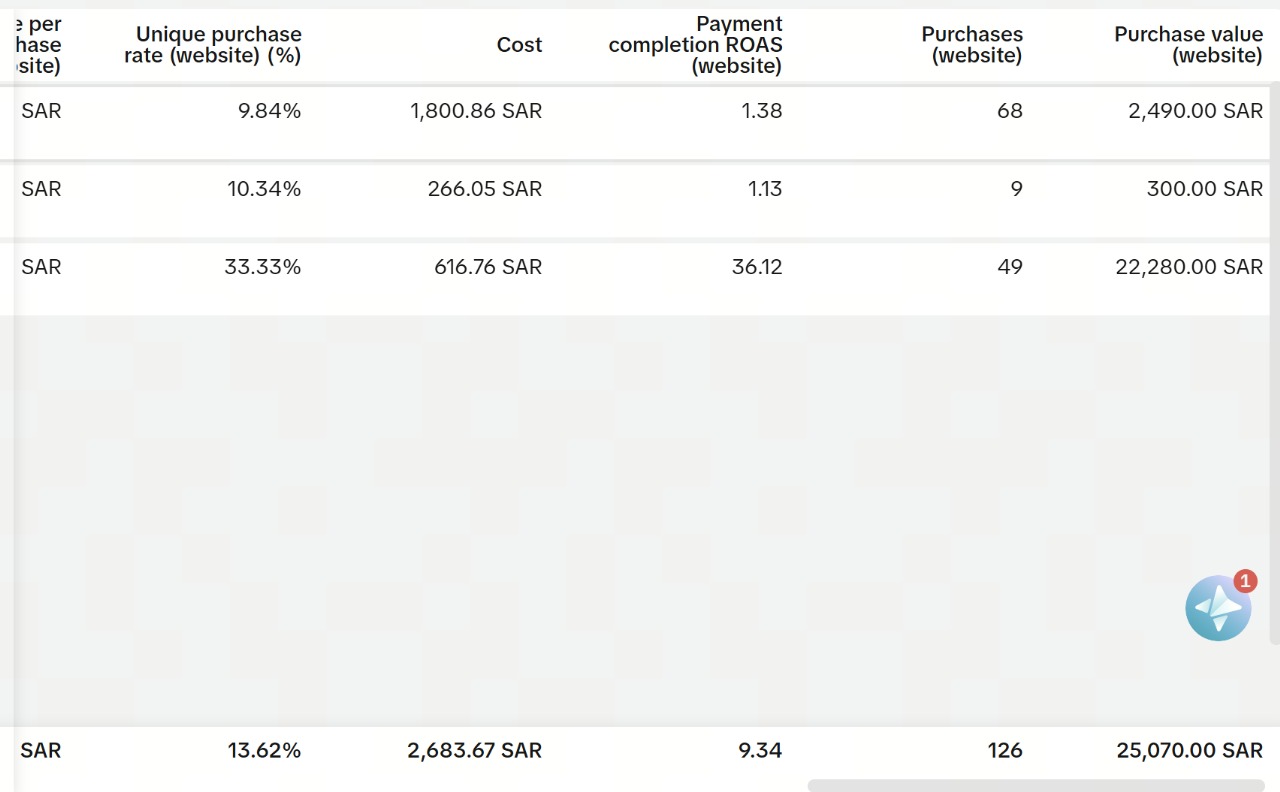Click the Payment completion ROAS column header
Screen dimensions: 1280x792
696,45
